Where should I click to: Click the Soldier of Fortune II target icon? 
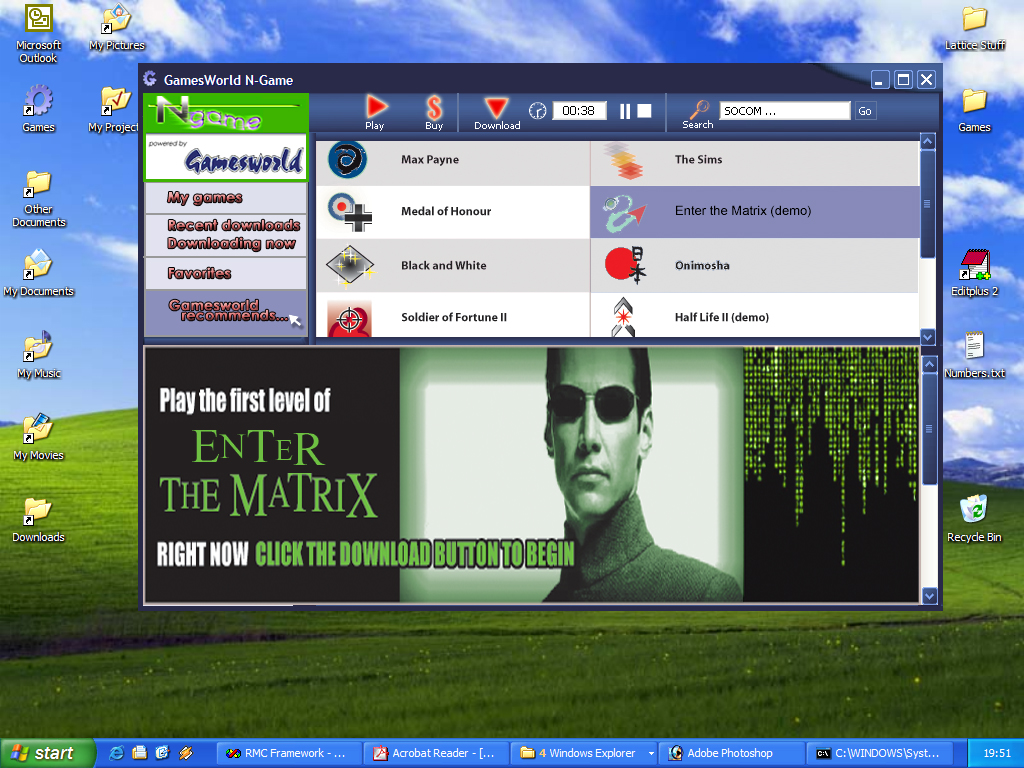point(348,317)
